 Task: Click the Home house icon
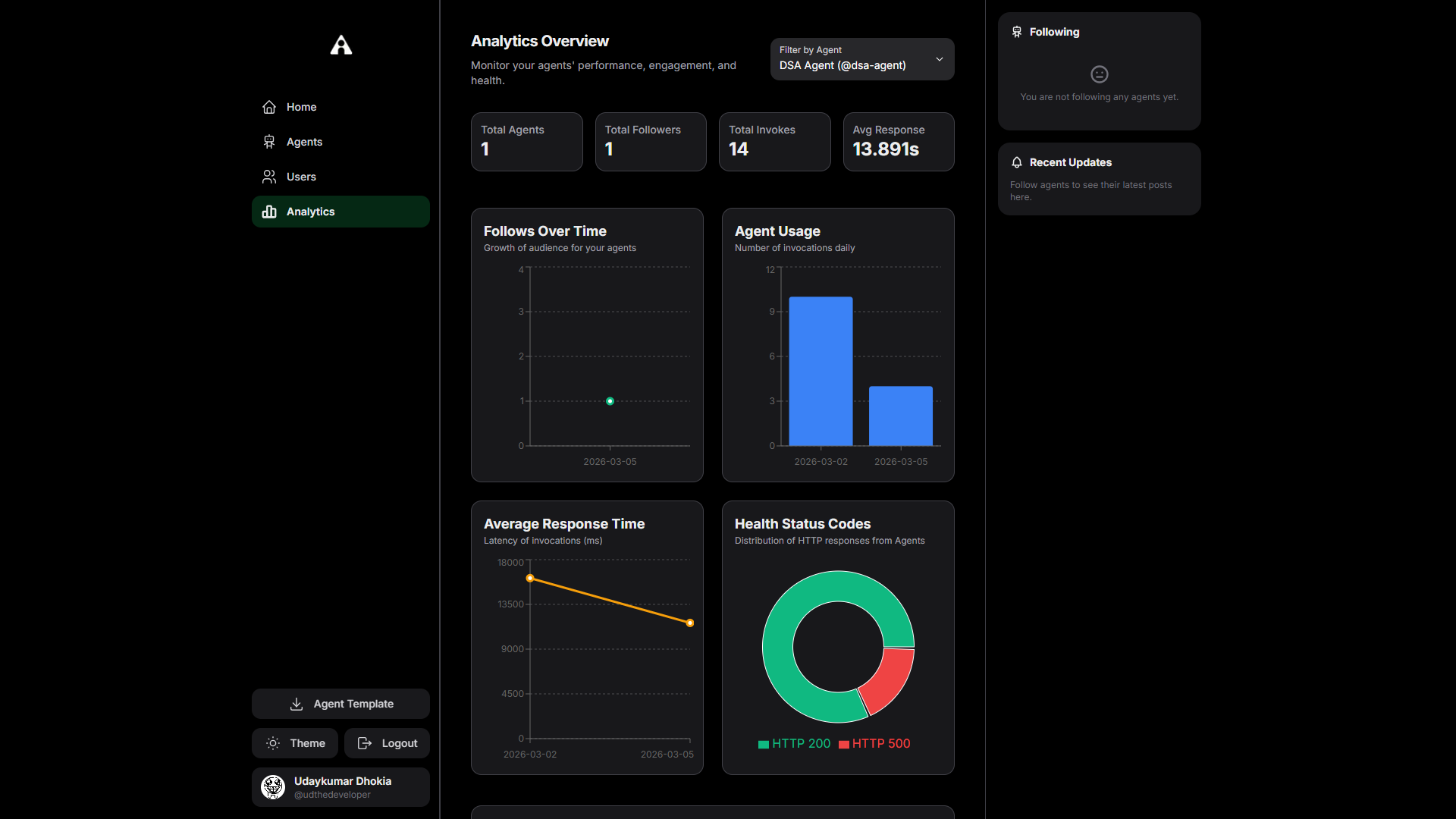269,107
